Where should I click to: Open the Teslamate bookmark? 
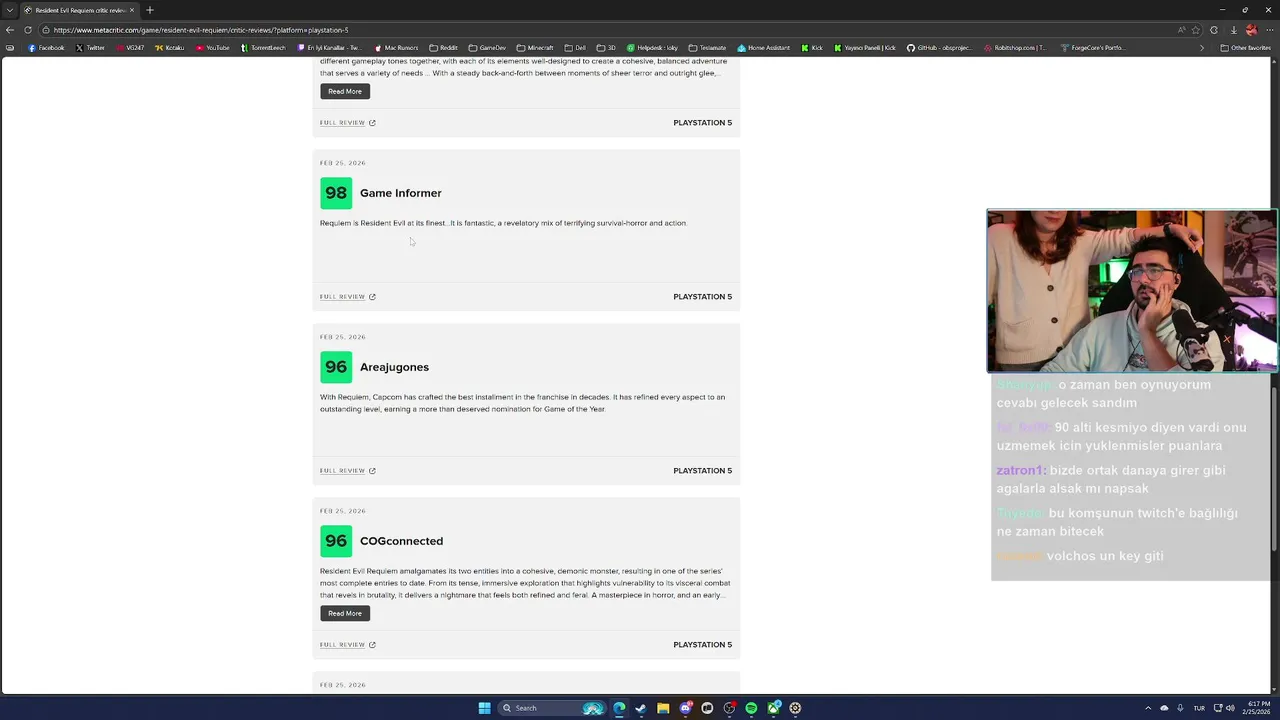708,48
